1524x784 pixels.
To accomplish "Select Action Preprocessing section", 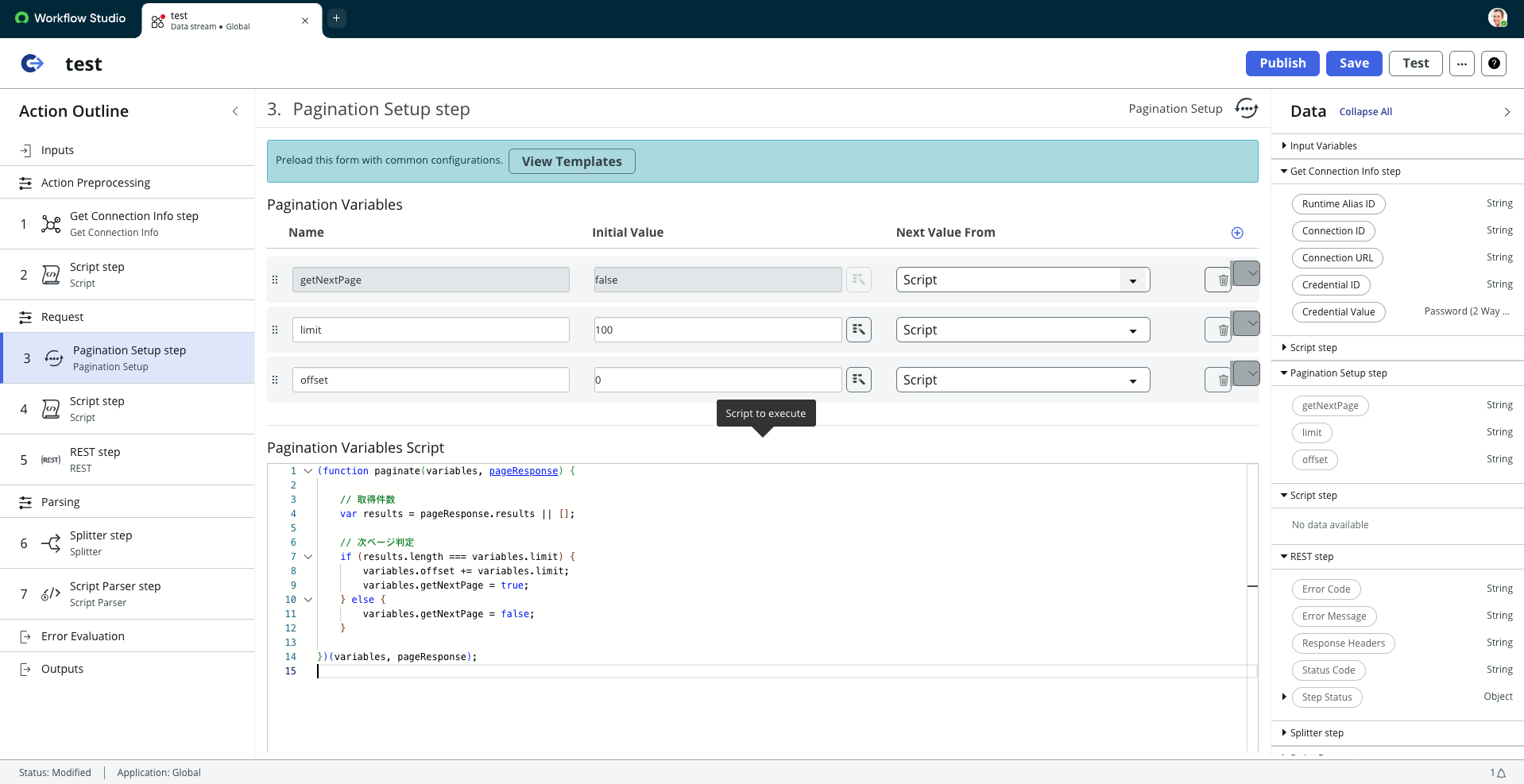I will [127, 183].
